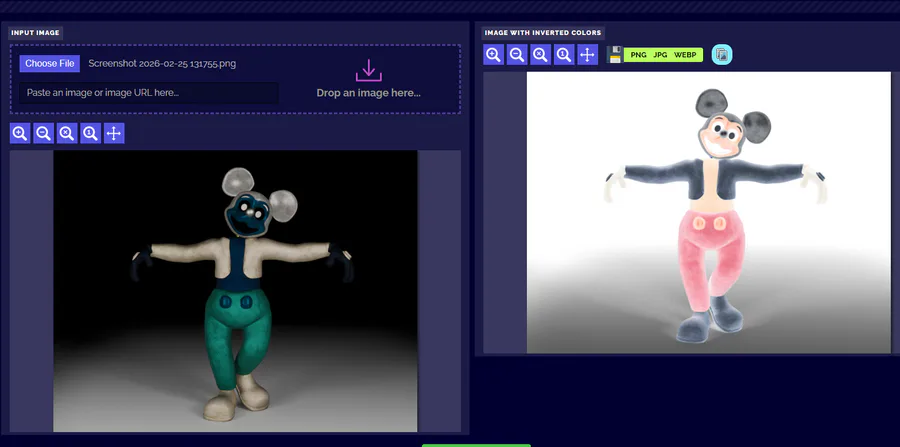900x447 pixels.
Task: Zoom out on the input image
Action: coord(44,134)
